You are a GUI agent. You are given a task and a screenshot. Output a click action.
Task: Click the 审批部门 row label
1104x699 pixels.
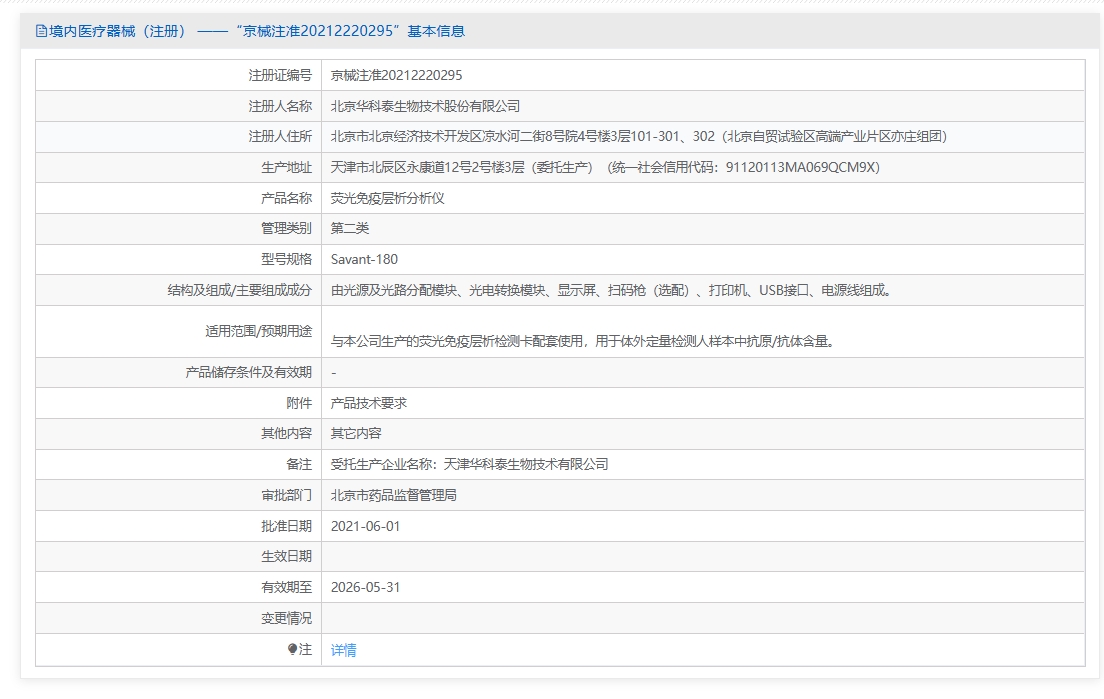coord(286,496)
